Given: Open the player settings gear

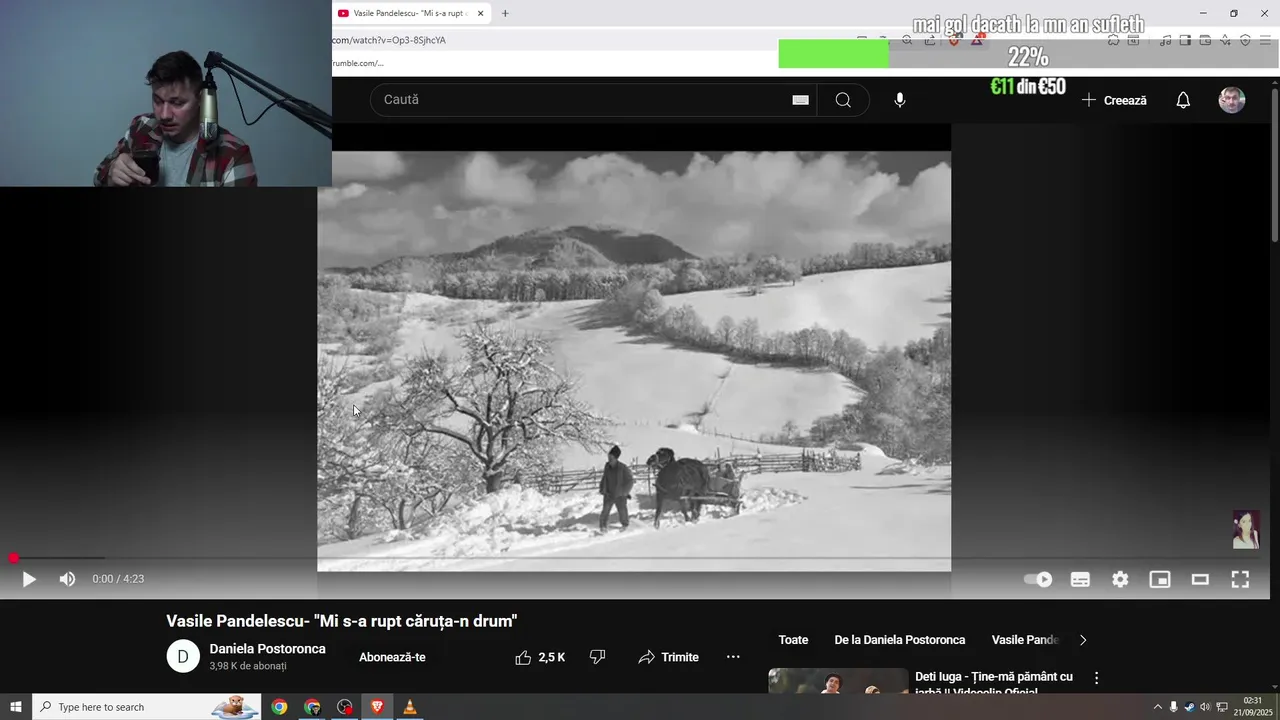Looking at the screenshot, I should [1120, 579].
